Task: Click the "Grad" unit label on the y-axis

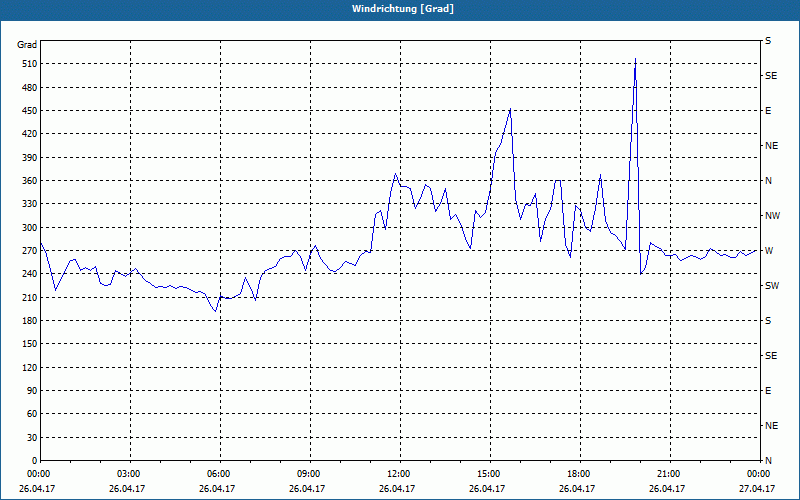Action: (x=27, y=45)
